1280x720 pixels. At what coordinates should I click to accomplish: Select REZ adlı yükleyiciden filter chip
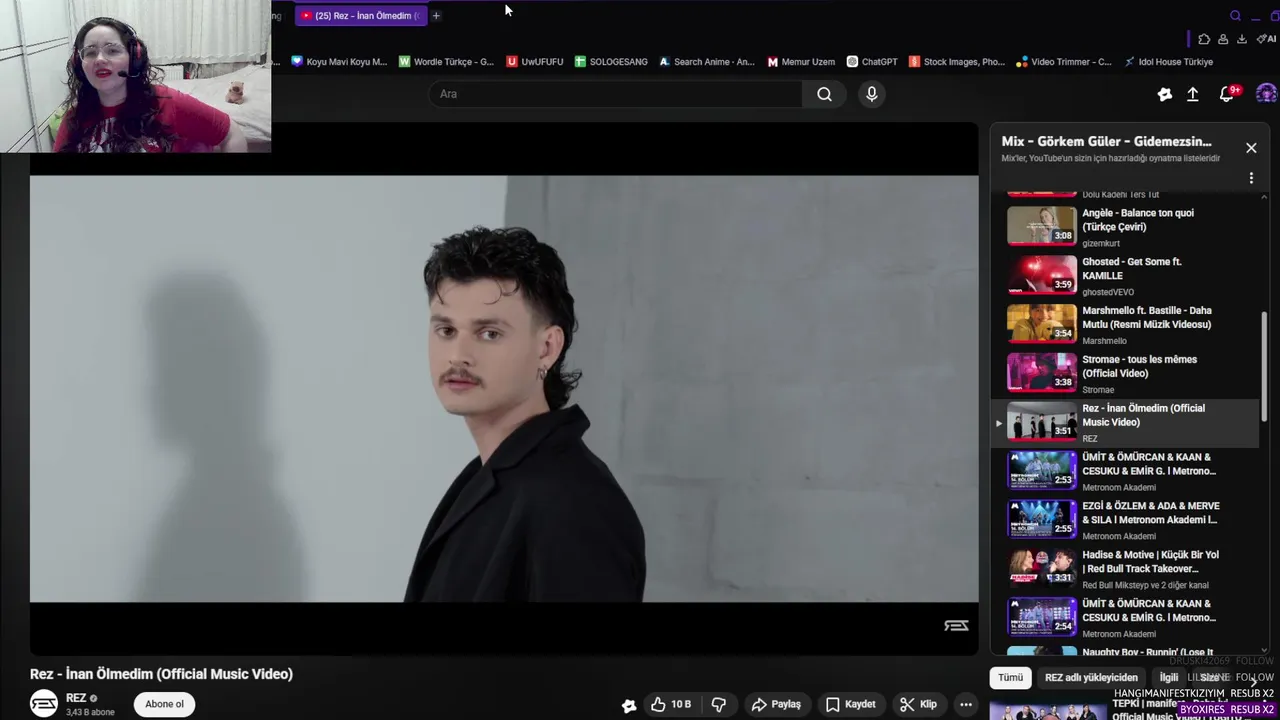[x=1091, y=677]
